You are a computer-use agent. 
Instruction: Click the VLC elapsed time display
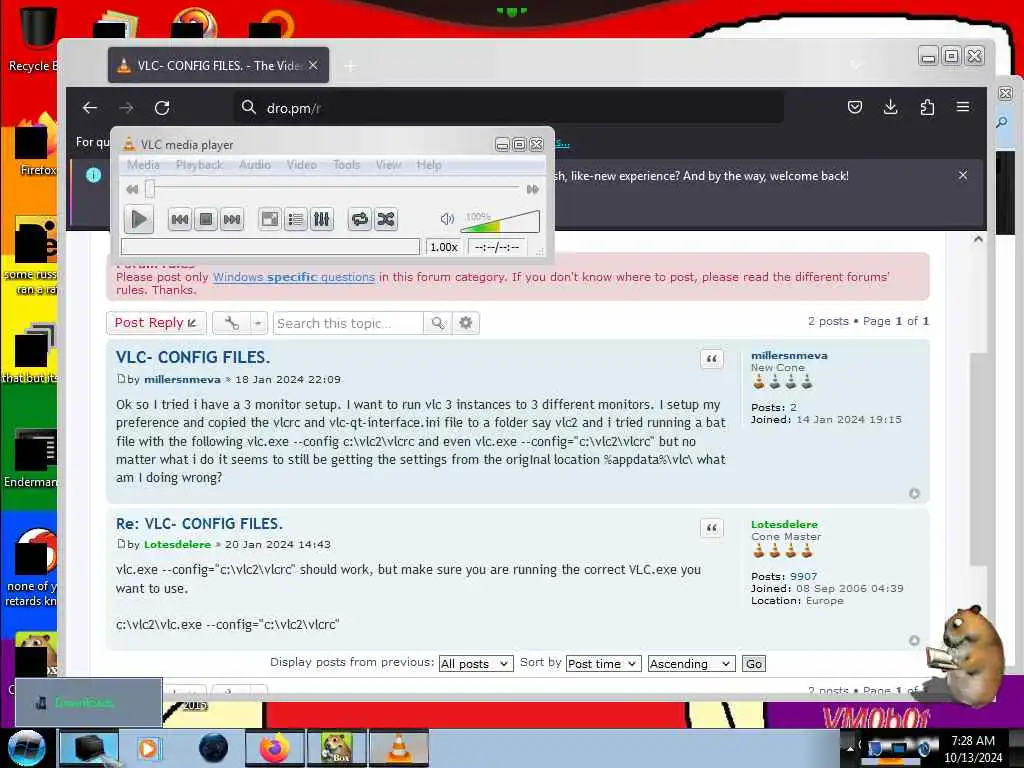click(x=497, y=247)
